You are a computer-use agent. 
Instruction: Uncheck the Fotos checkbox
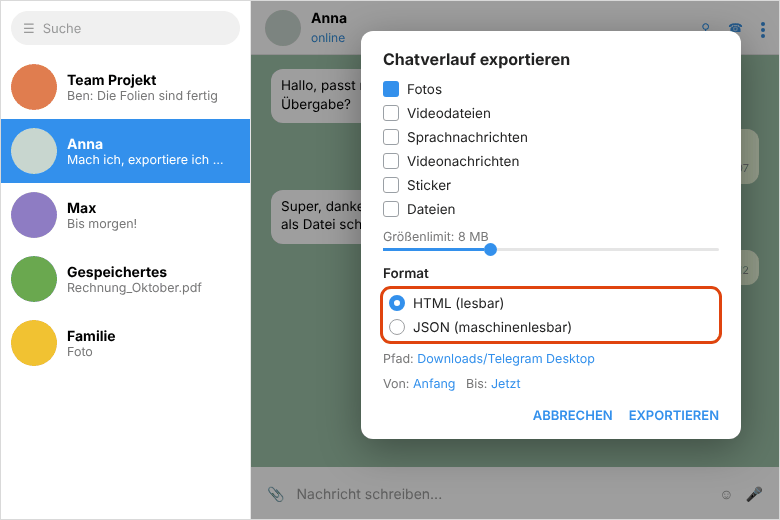tap(391, 89)
